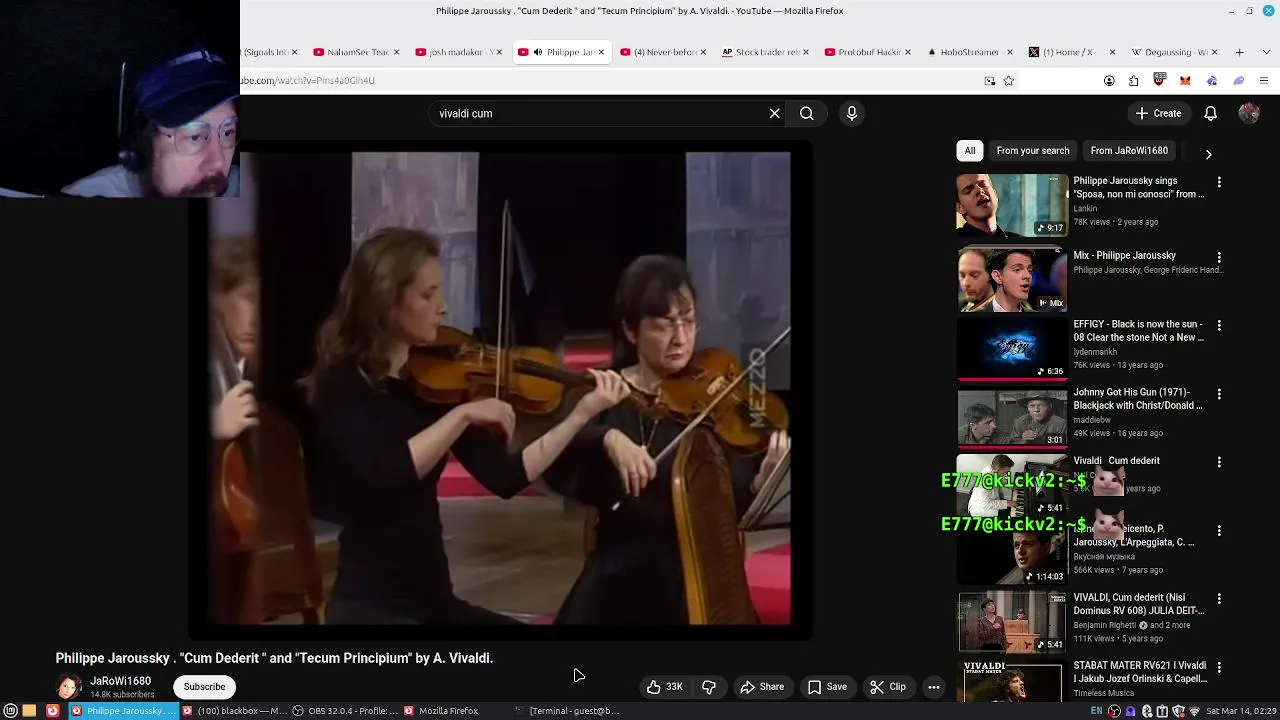Open Johnny Got His Gun title link
Image resolution: width=1280 pixels, height=720 pixels.
point(1138,399)
